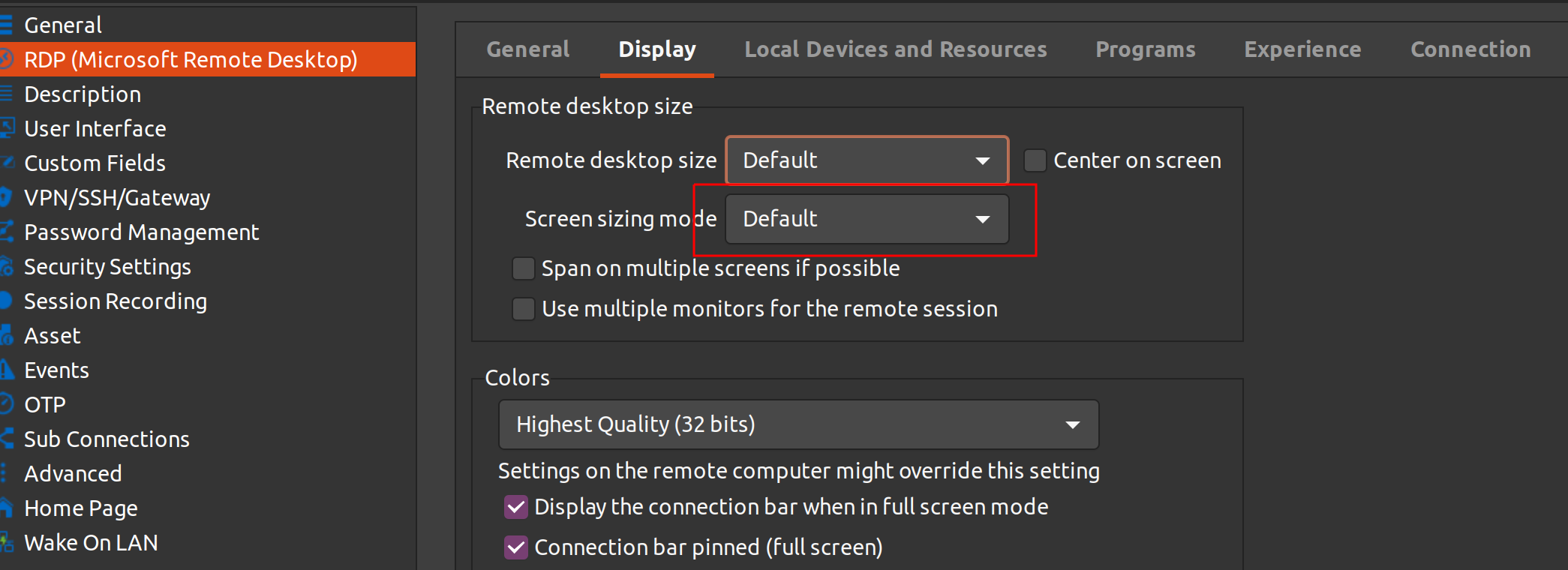Open the Remote desktop size dropdown

pyautogui.click(x=867, y=160)
